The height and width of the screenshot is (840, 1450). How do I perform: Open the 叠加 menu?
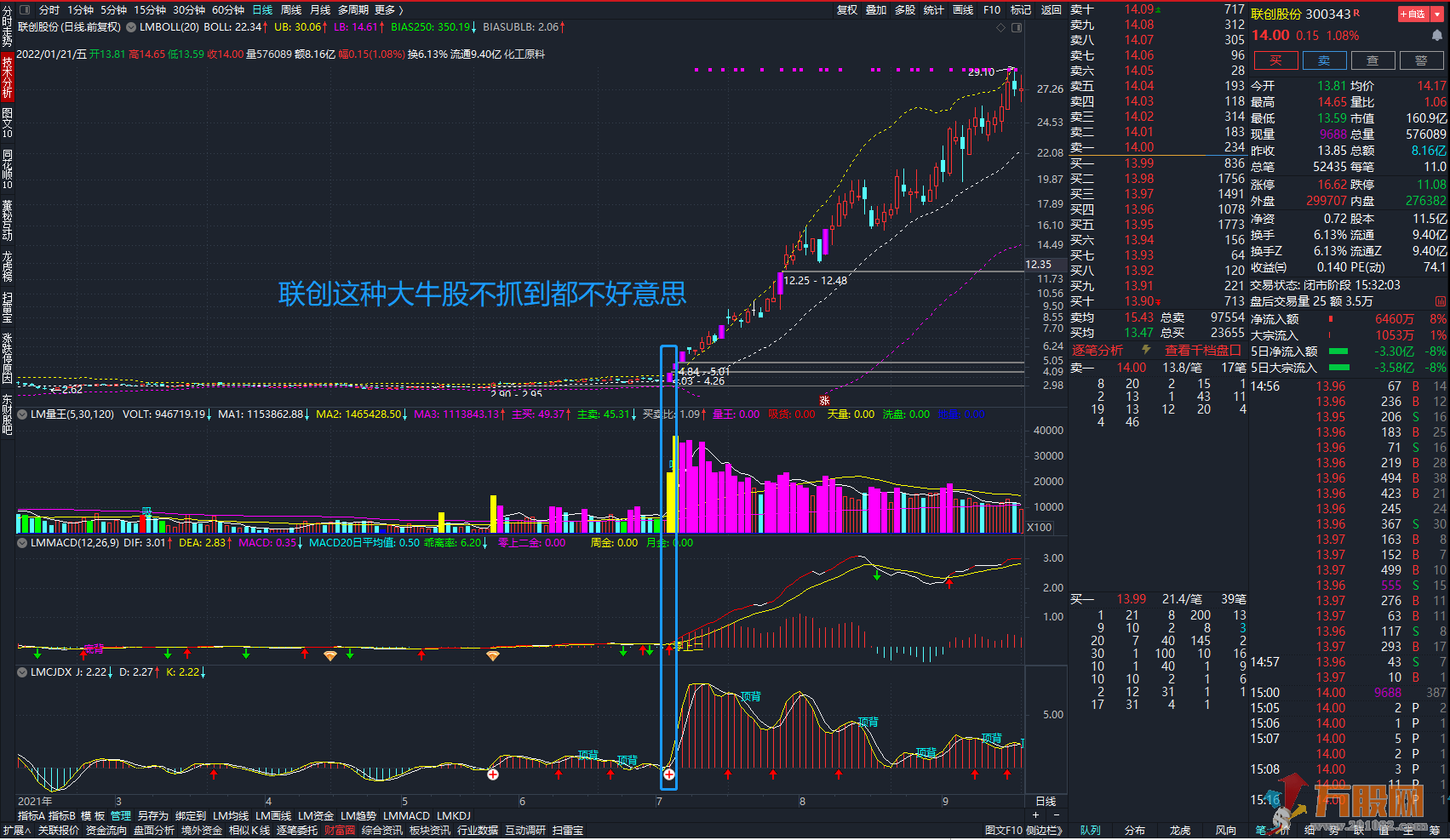pos(876,10)
